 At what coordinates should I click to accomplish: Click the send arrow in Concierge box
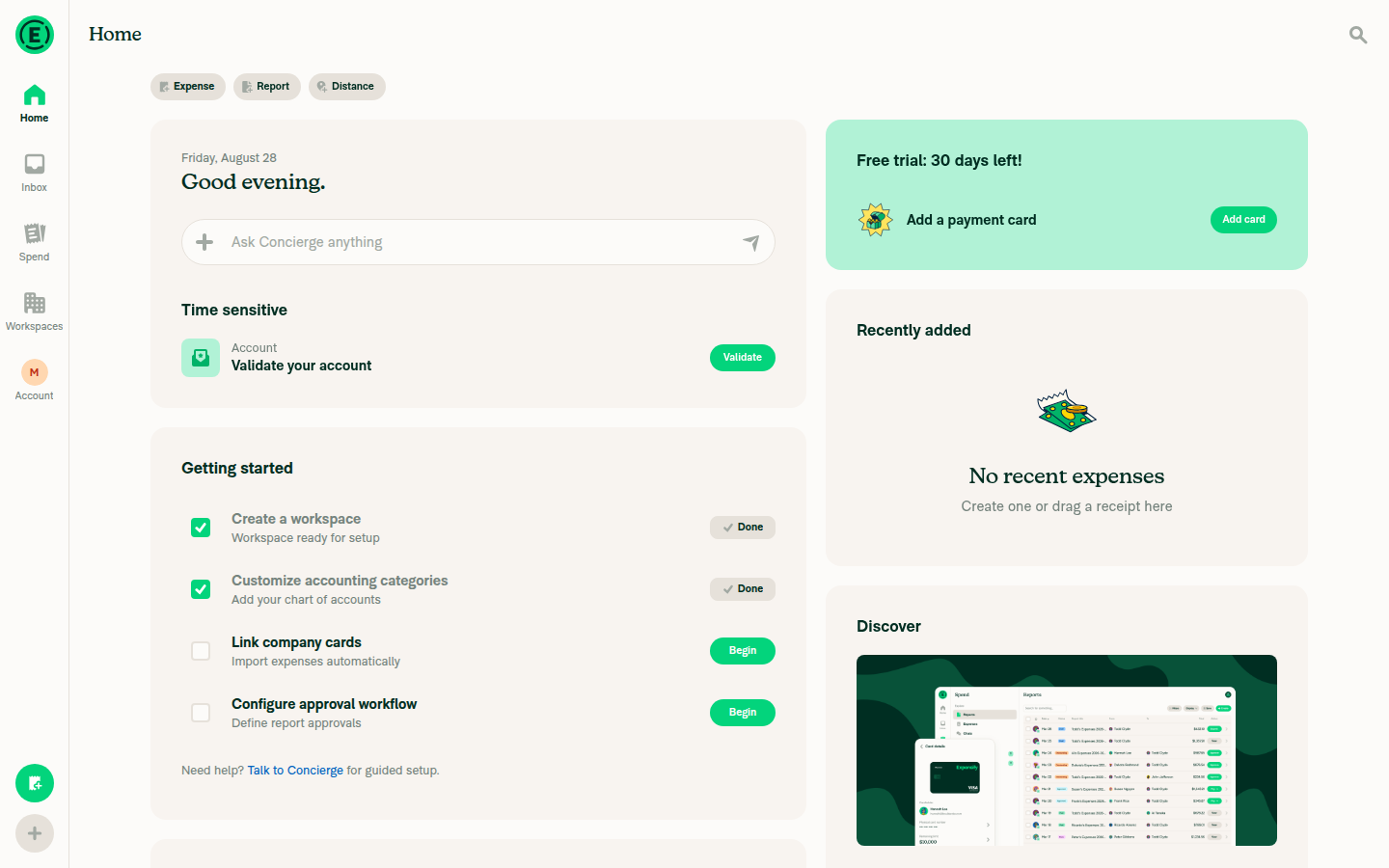[x=751, y=242]
